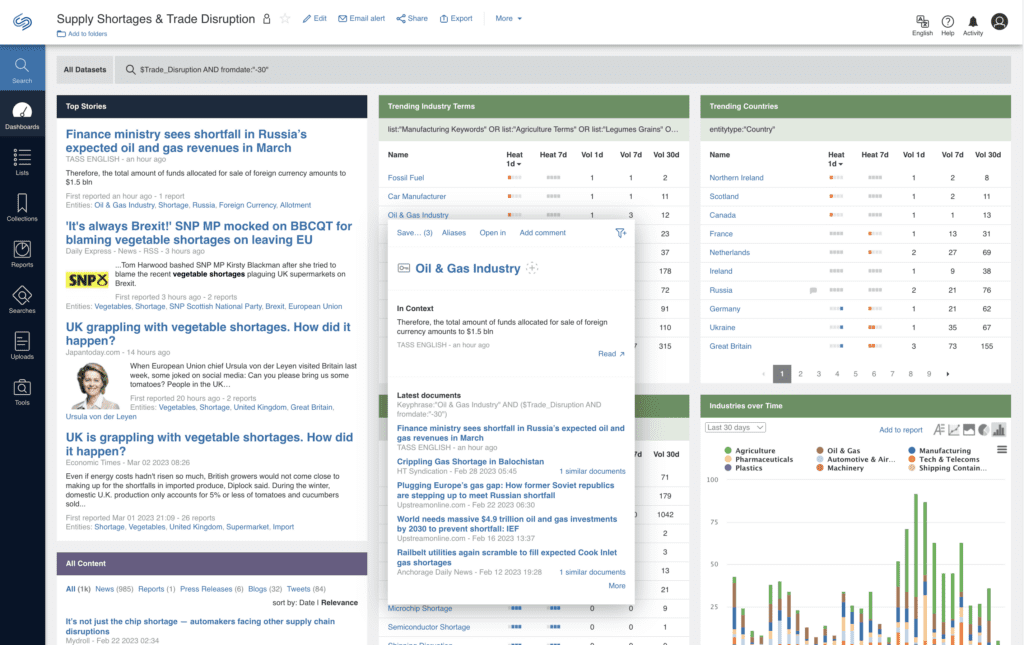Click the lock icon beside the dashboard title
The height and width of the screenshot is (645, 1024).
point(266,19)
